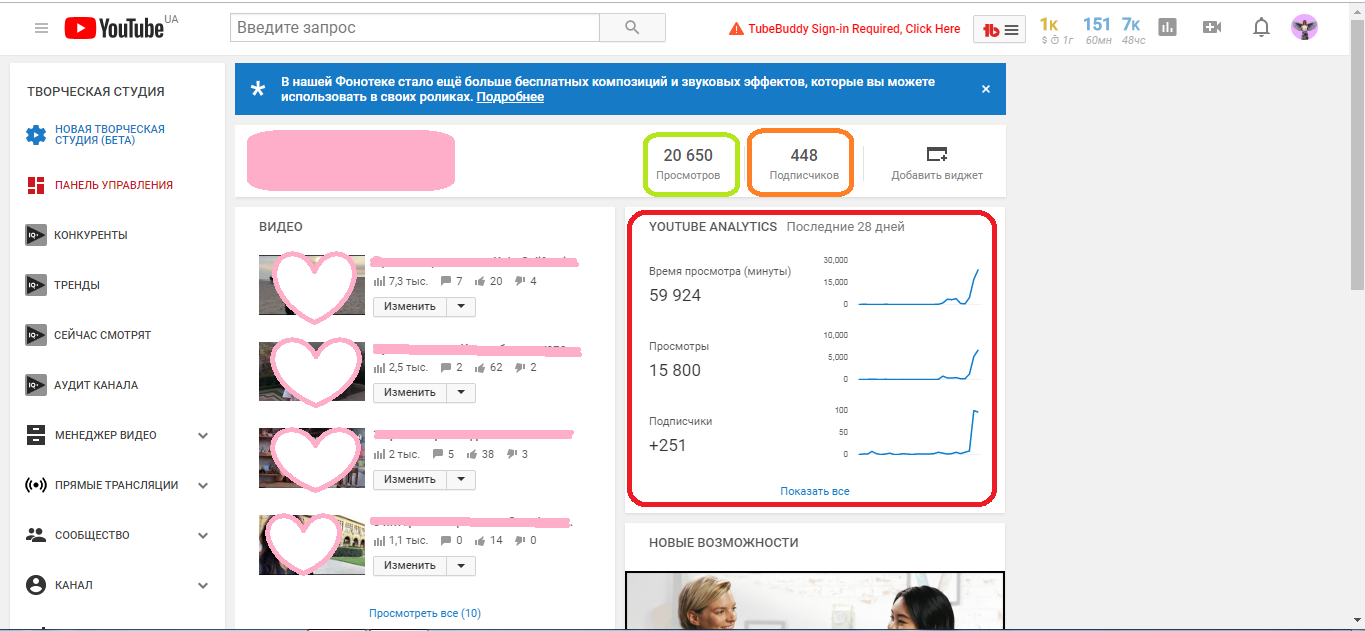Open the TubeBuddy menu button

pyautogui.click(x=999, y=29)
